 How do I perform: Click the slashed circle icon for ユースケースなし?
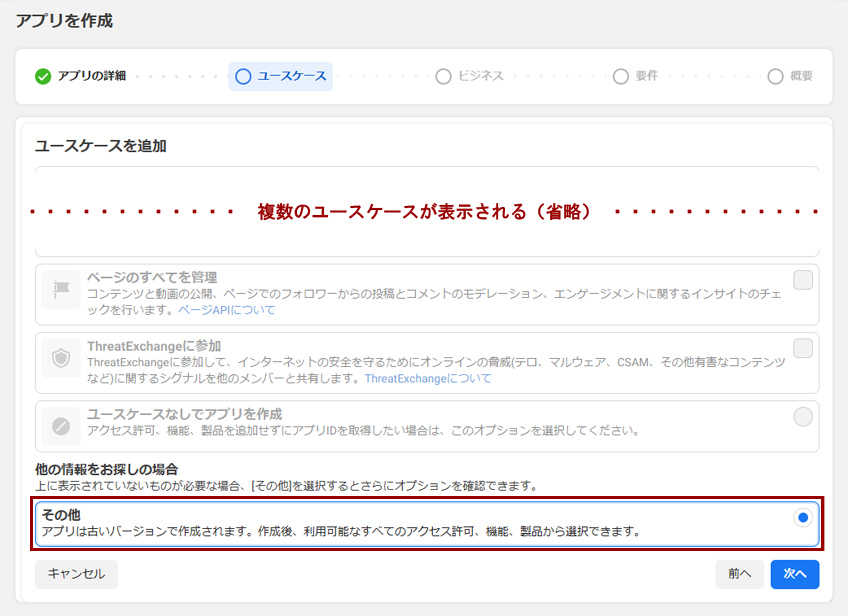(61, 425)
